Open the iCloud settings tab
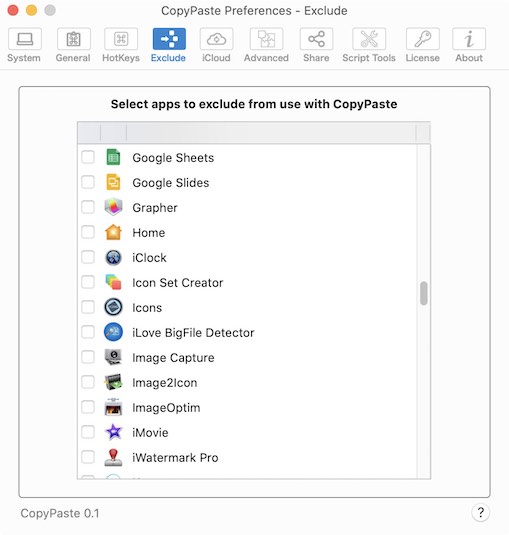 pos(216,45)
